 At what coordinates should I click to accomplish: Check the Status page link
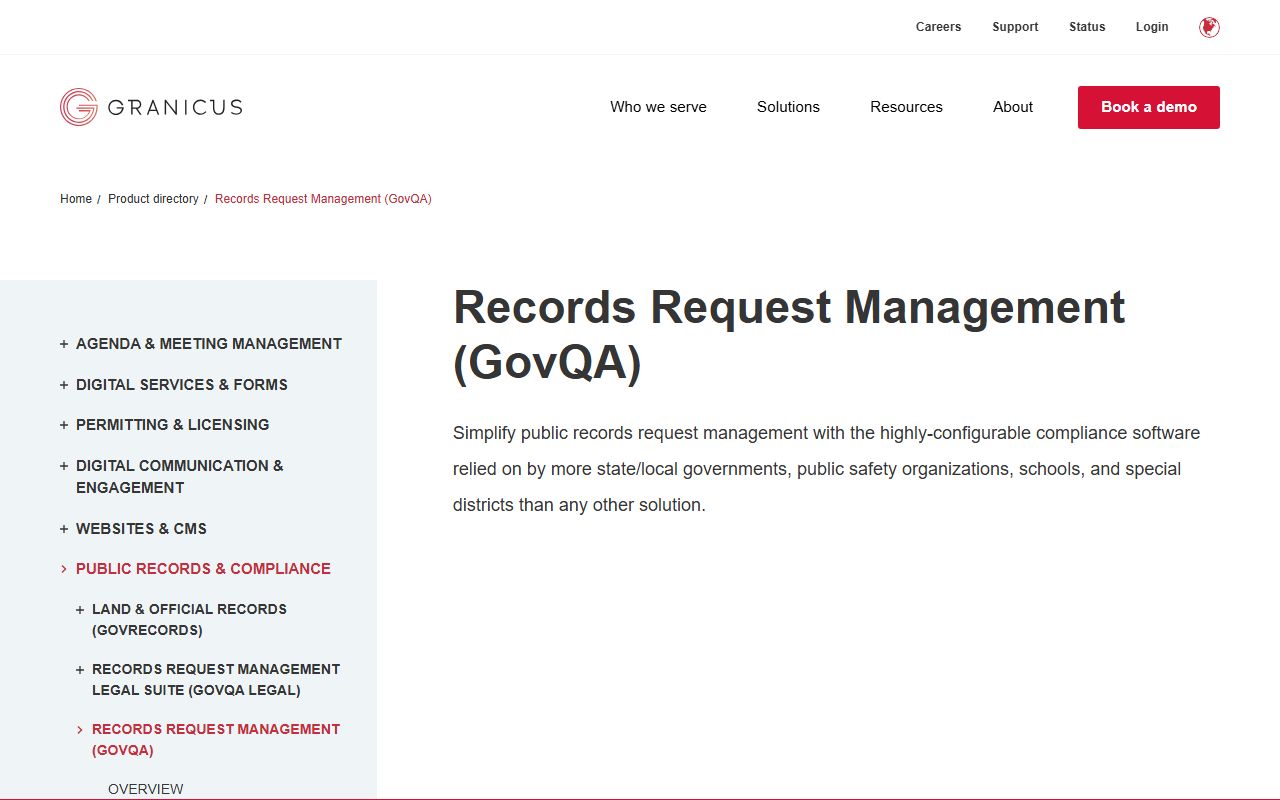tap(1087, 27)
